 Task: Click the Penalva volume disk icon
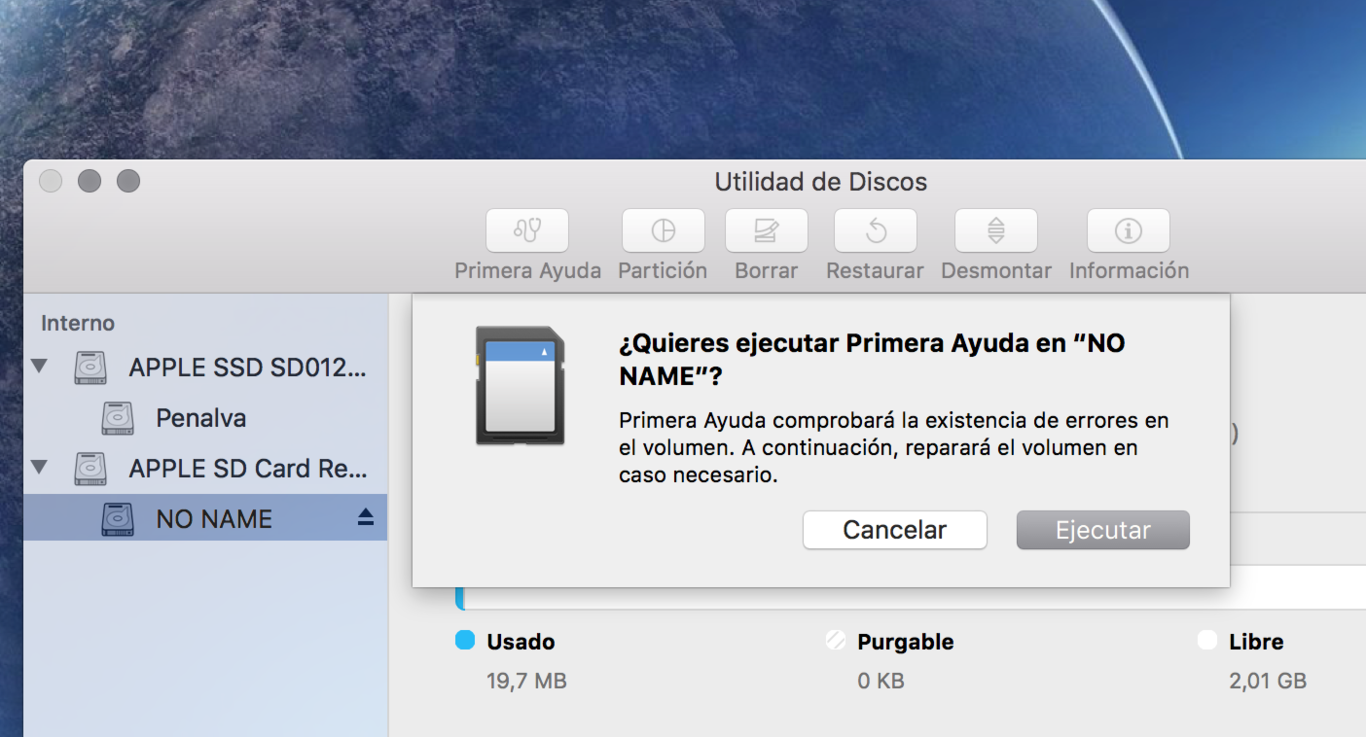pos(117,418)
